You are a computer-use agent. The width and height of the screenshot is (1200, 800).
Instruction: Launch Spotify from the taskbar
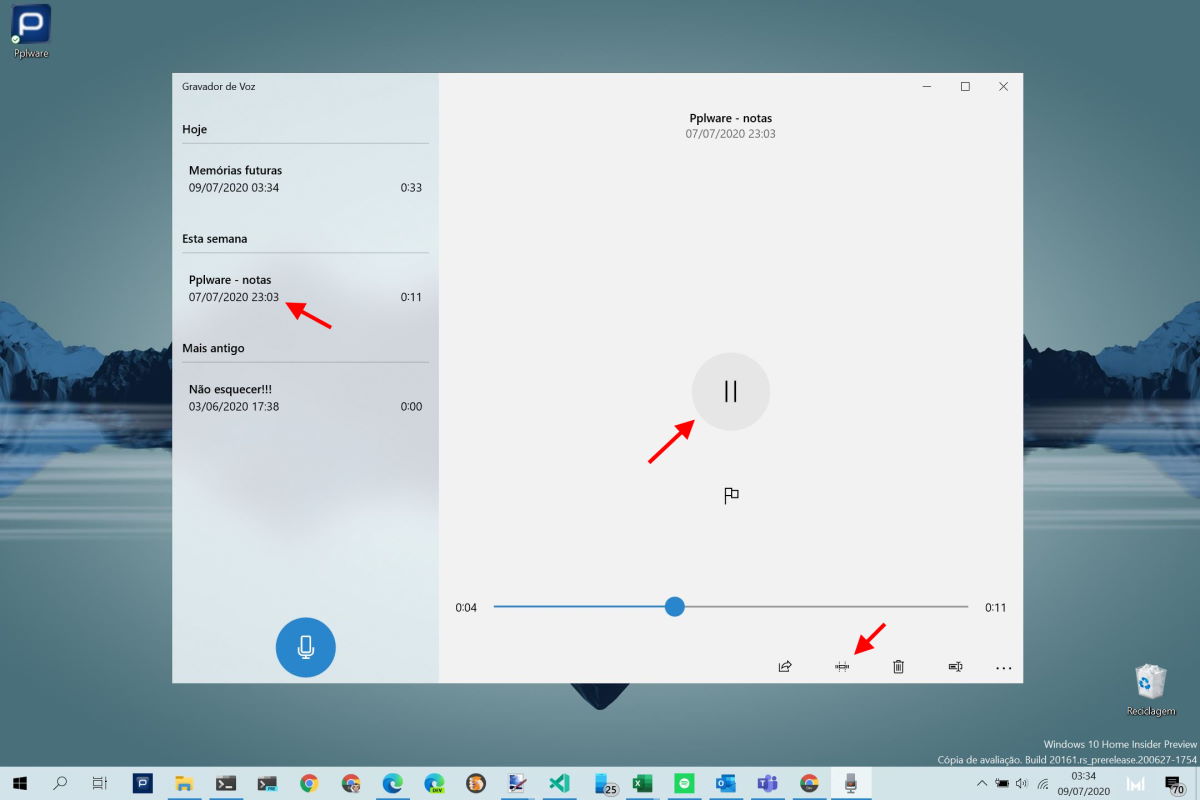(684, 783)
